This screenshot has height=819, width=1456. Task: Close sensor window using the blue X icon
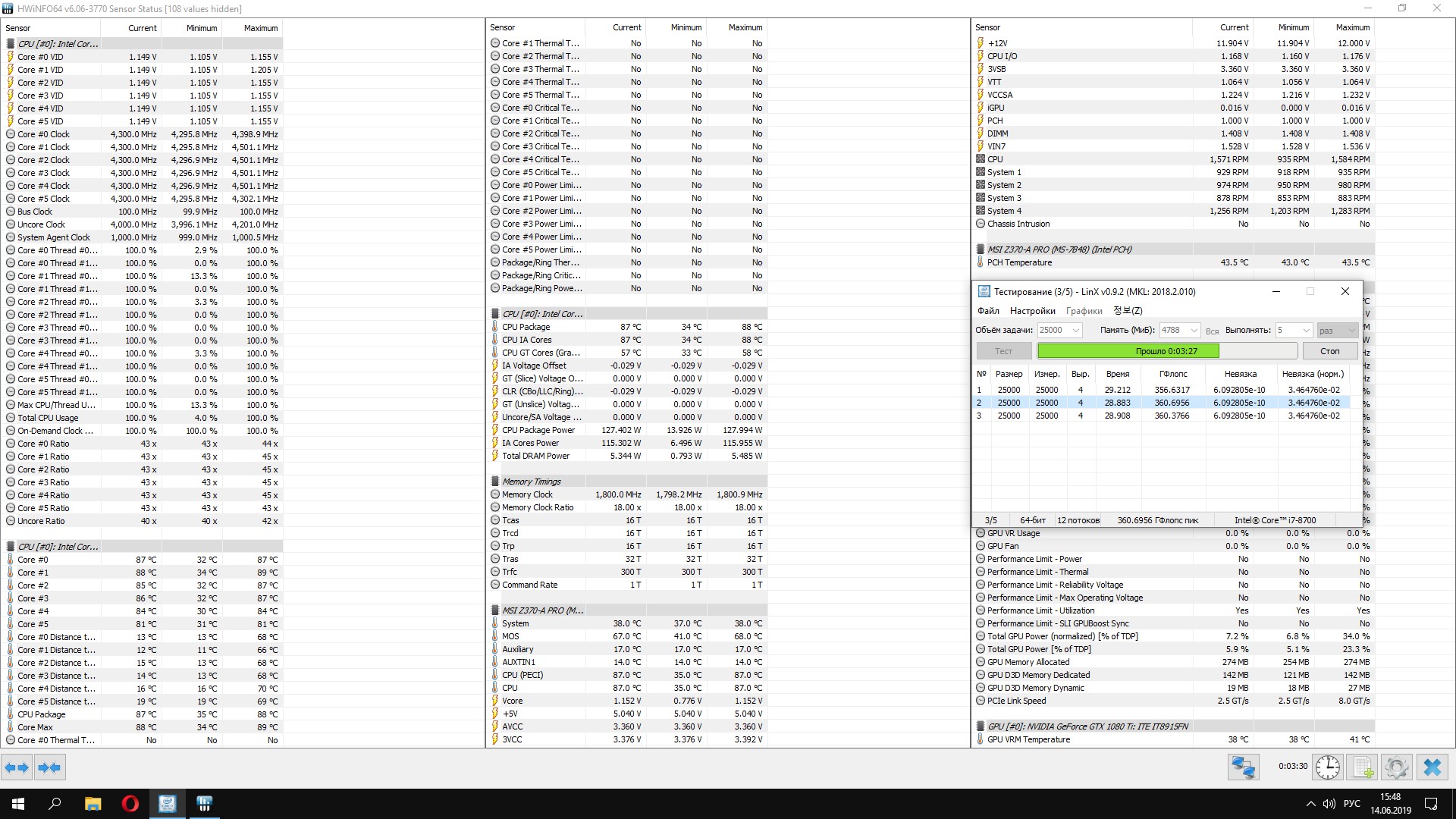coord(1432,767)
